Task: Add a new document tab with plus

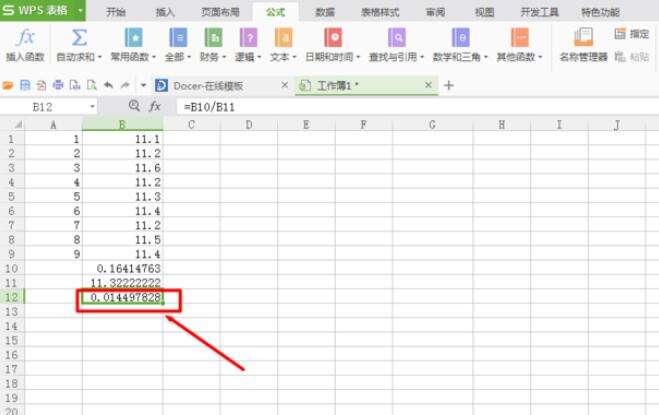Action: (x=449, y=85)
